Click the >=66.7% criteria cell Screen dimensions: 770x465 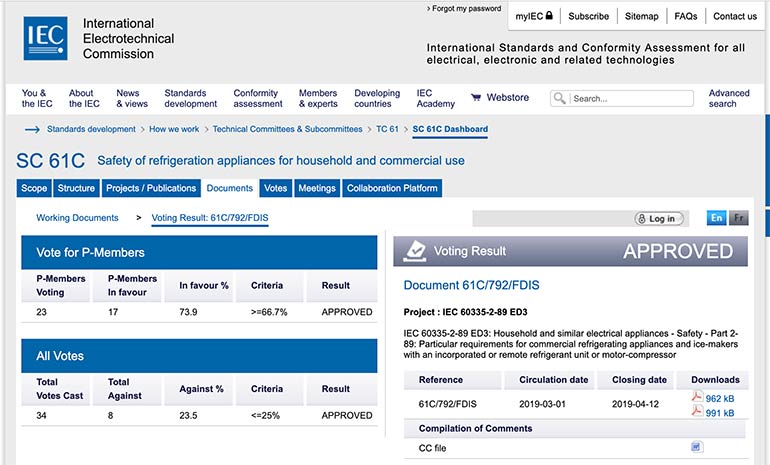tap(269, 312)
